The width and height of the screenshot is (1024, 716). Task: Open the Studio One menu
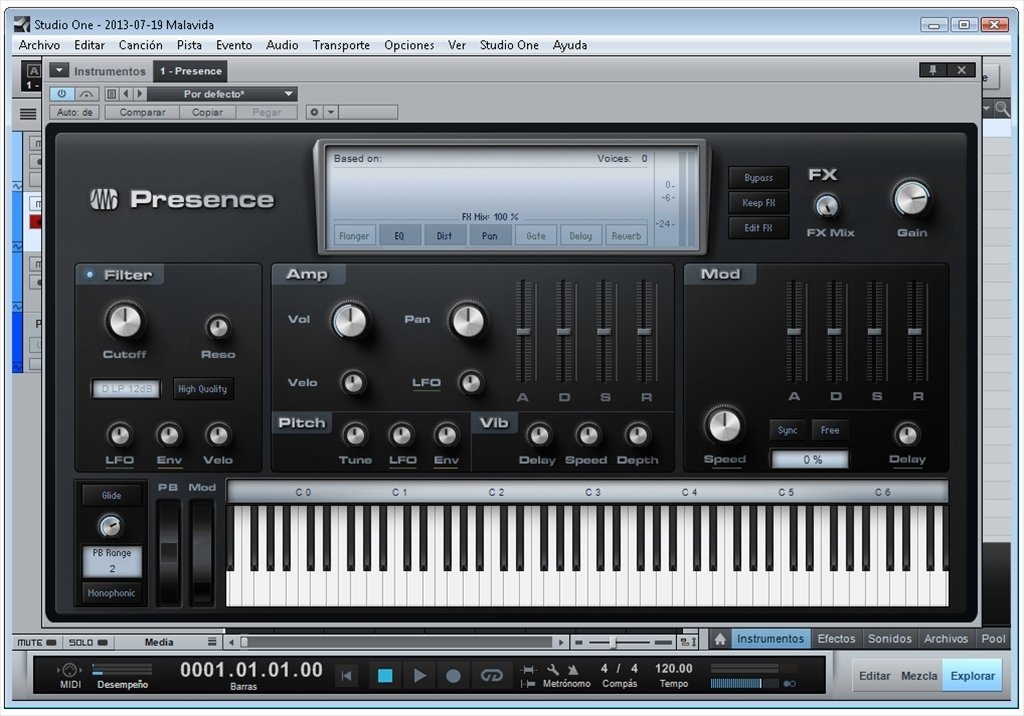(509, 45)
